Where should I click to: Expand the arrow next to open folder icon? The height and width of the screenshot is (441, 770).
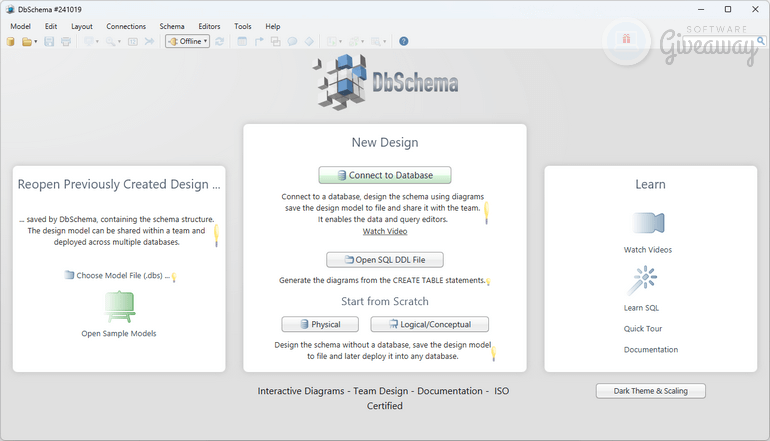(37, 42)
